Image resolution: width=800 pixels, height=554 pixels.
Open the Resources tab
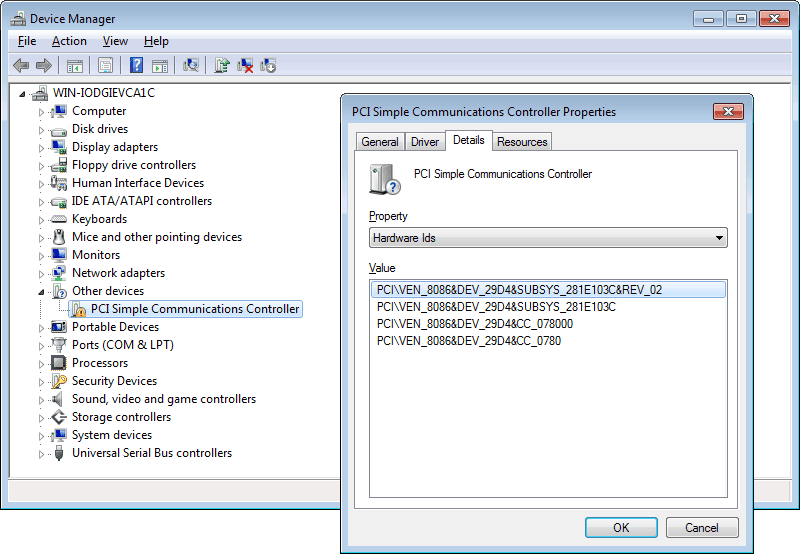point(522,142)
